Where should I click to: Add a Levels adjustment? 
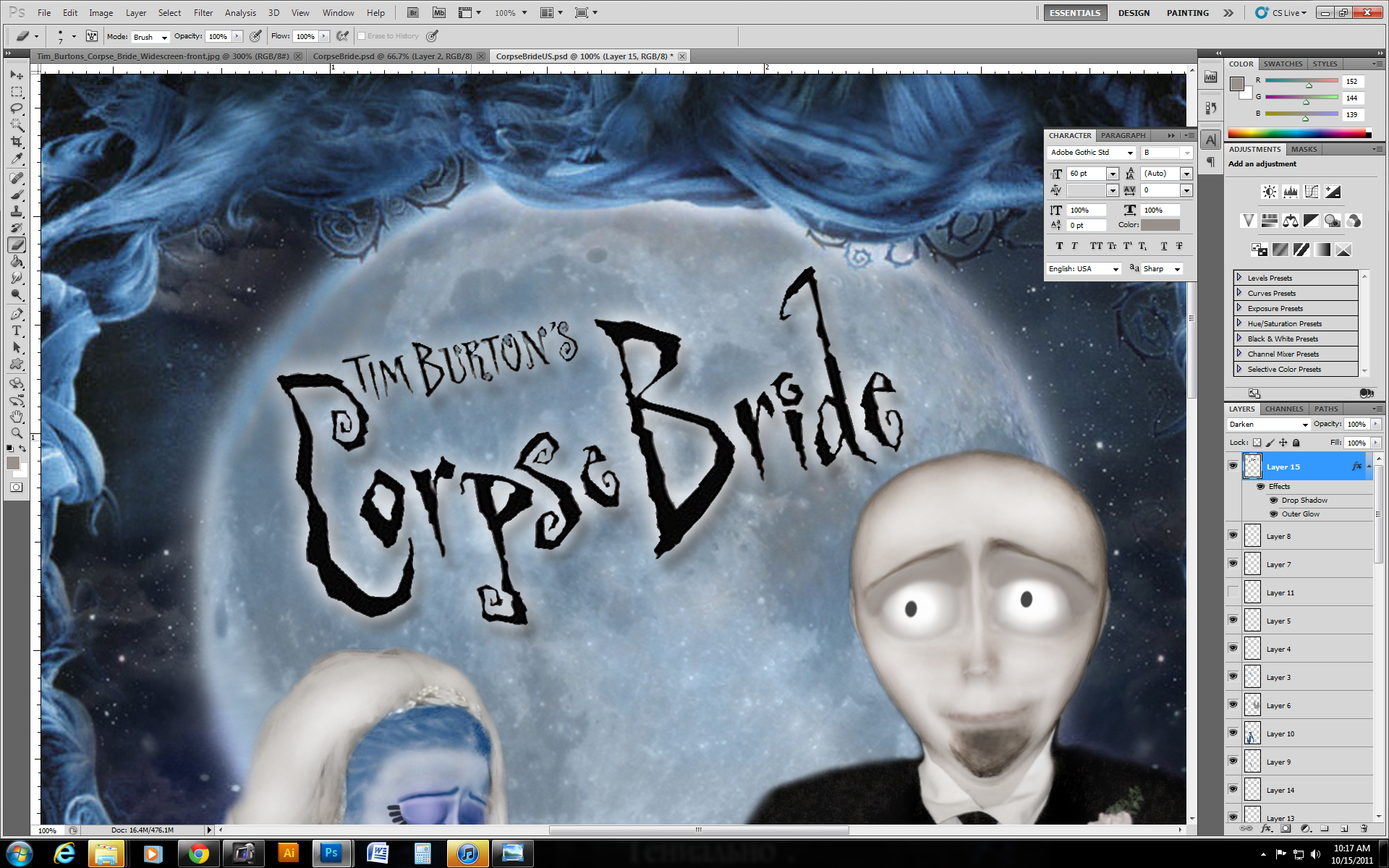[1290, 192]
